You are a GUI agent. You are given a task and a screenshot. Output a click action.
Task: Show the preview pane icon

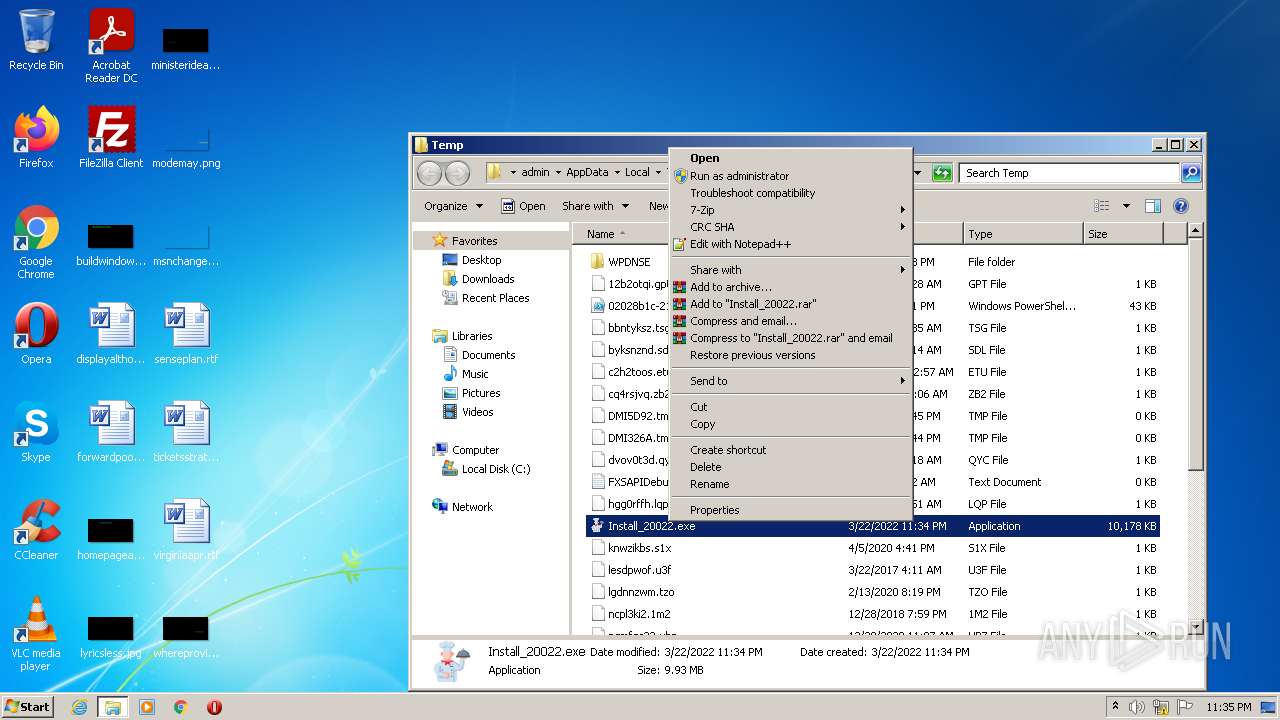pos(1152,206)
